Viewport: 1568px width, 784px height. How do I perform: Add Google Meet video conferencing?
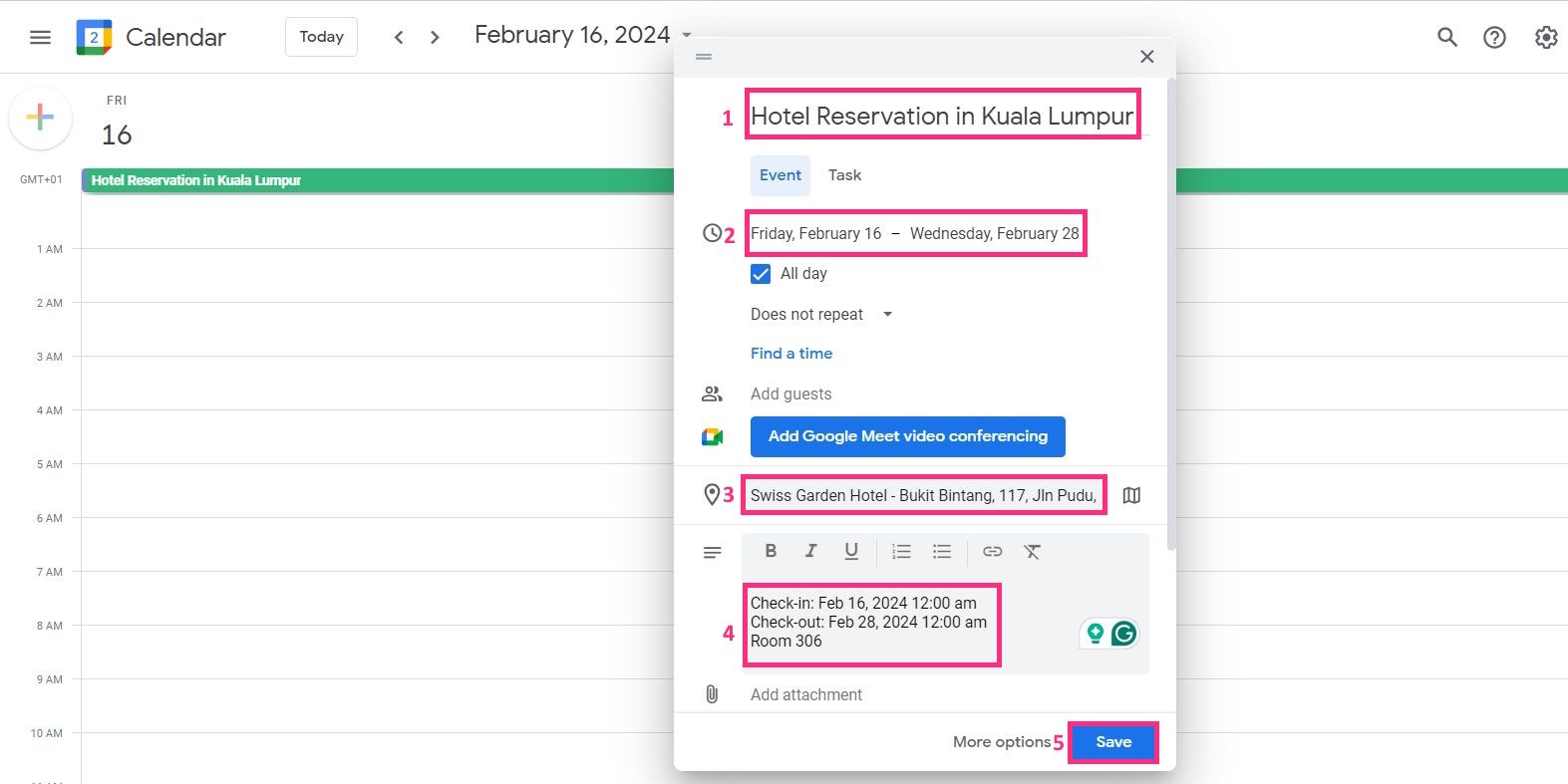tap(908, 436)
